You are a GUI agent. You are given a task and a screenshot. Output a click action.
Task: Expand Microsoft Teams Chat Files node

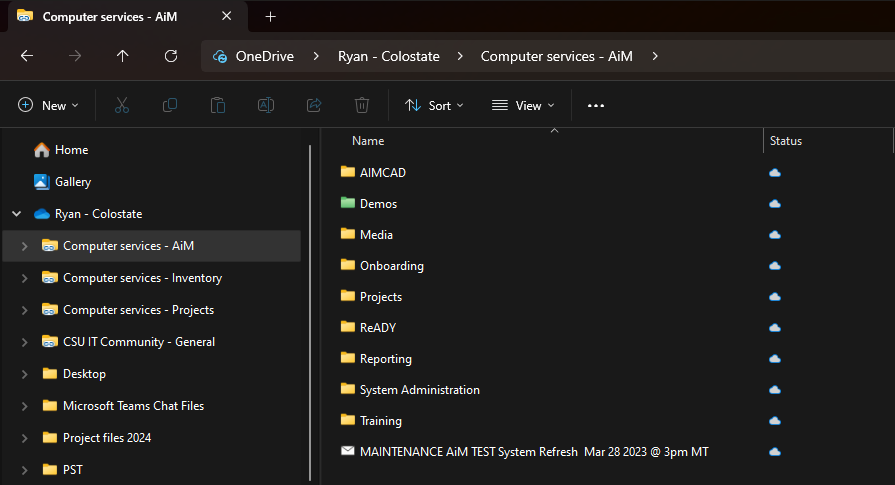24,406
